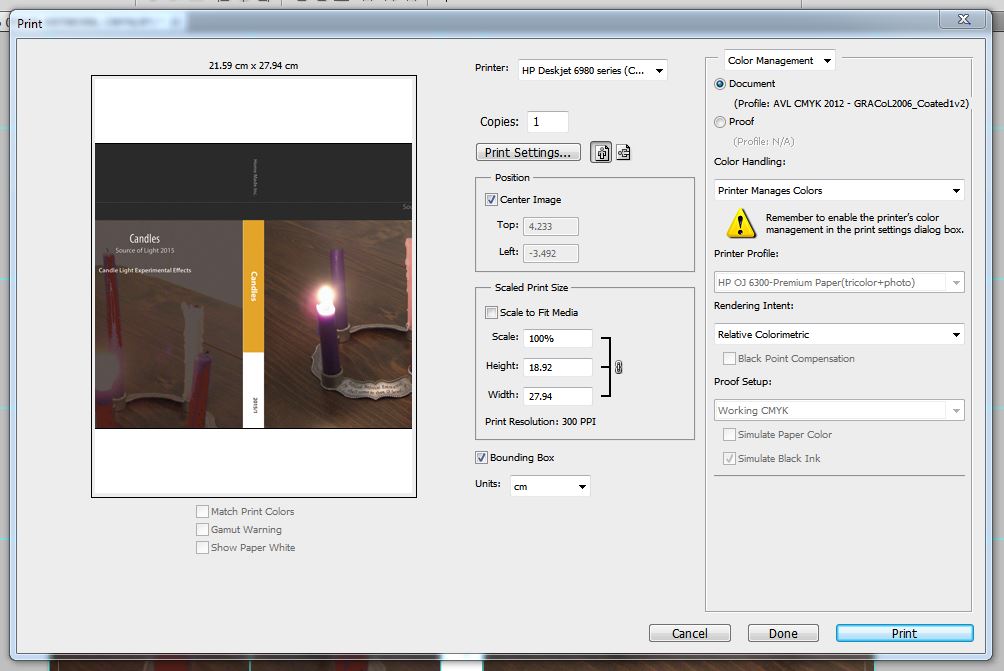Click the Width value field
Image resolution: width=1004 pixels, height=671 pixels.
(x=558, y=396)
